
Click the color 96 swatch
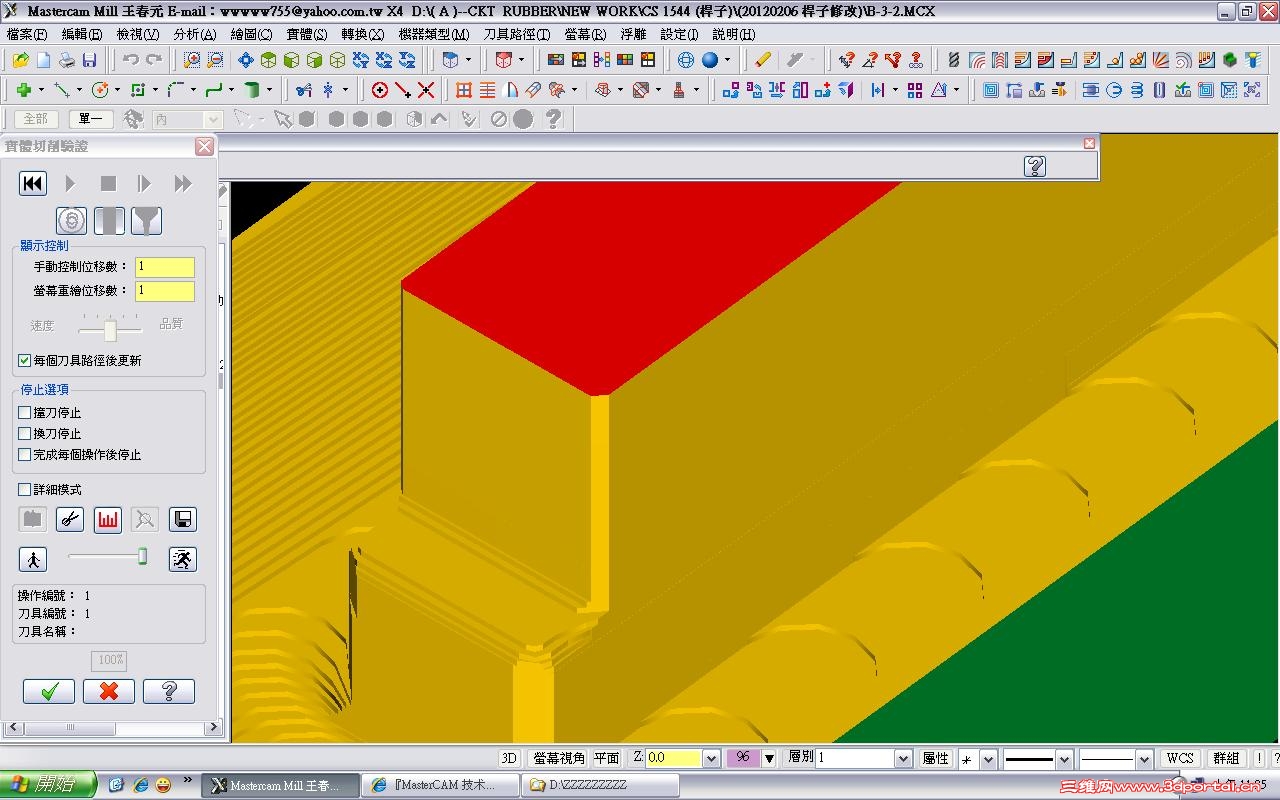tap(743, 758)
